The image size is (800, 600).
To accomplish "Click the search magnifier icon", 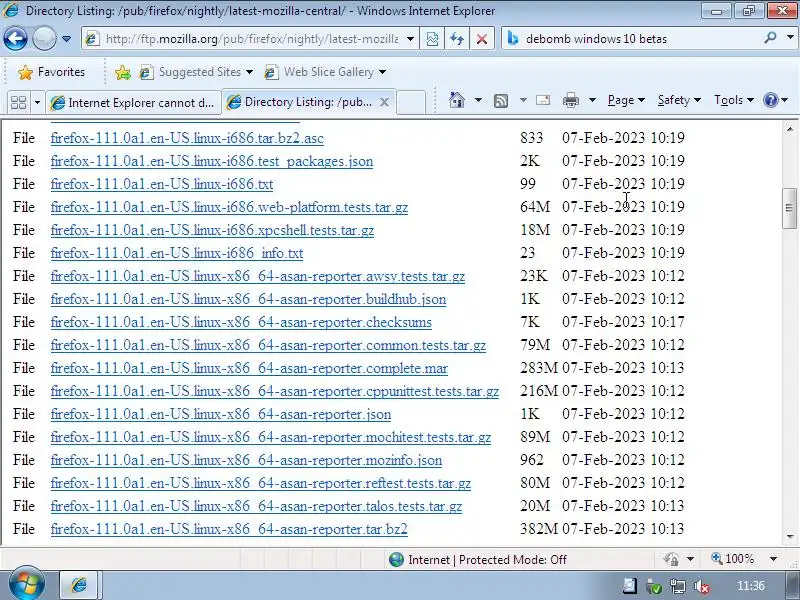I will click(770, 37).
